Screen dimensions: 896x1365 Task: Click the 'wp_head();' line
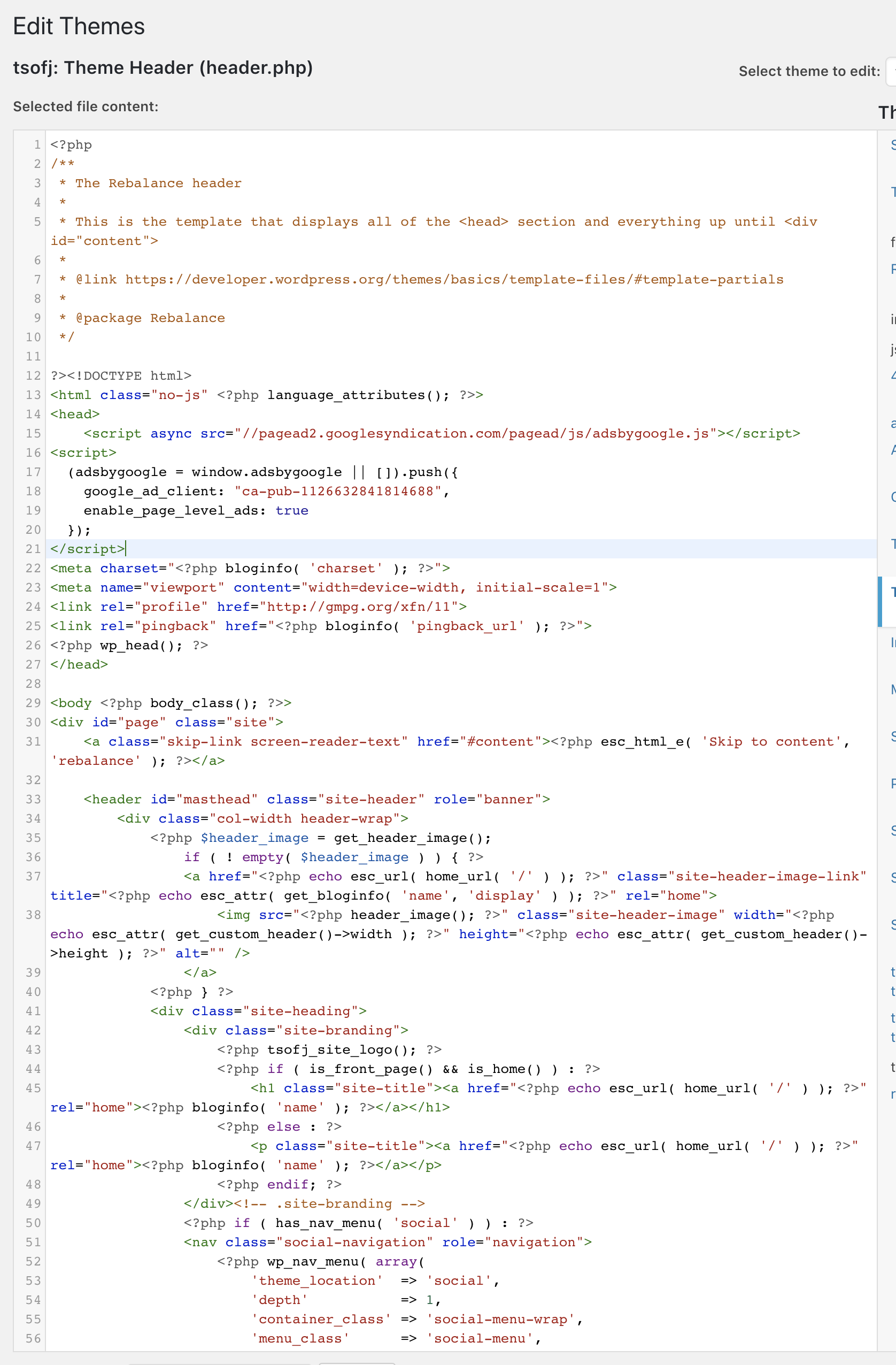tap(129, 645)
